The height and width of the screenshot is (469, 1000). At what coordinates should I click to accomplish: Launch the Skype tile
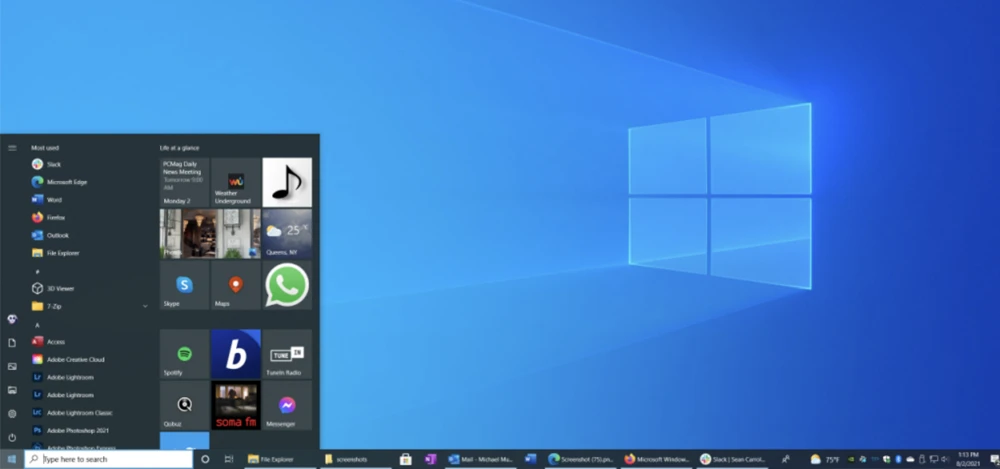coord(184,285)
